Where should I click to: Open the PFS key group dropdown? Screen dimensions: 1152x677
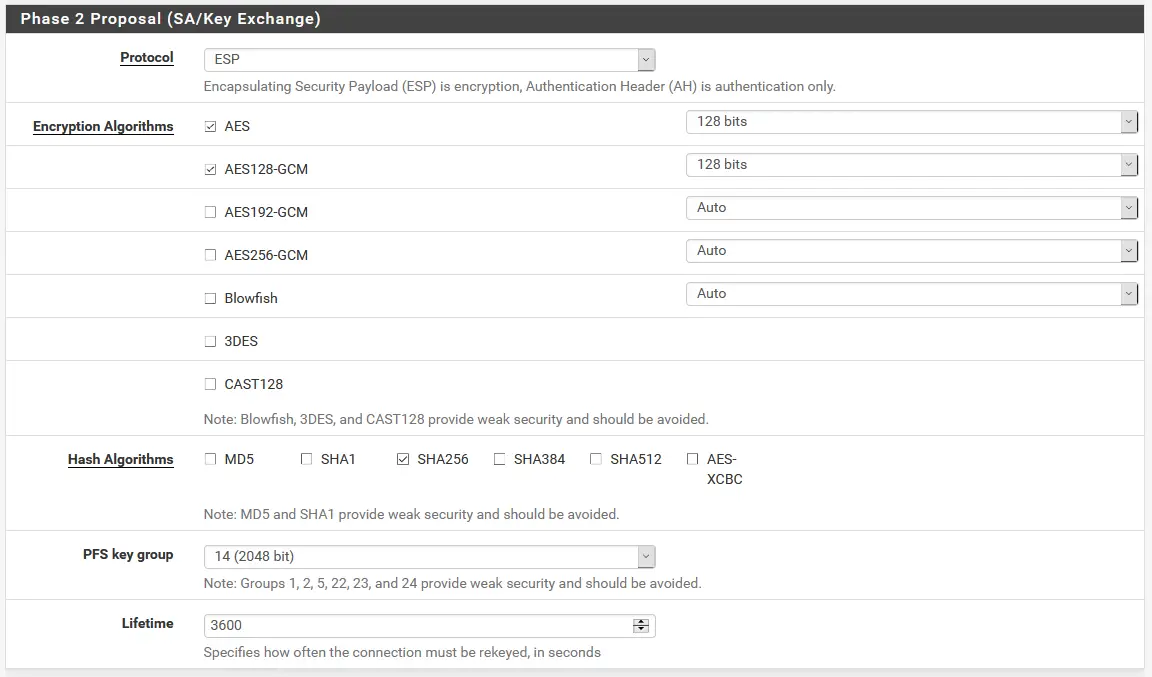[x=429, y=557]
